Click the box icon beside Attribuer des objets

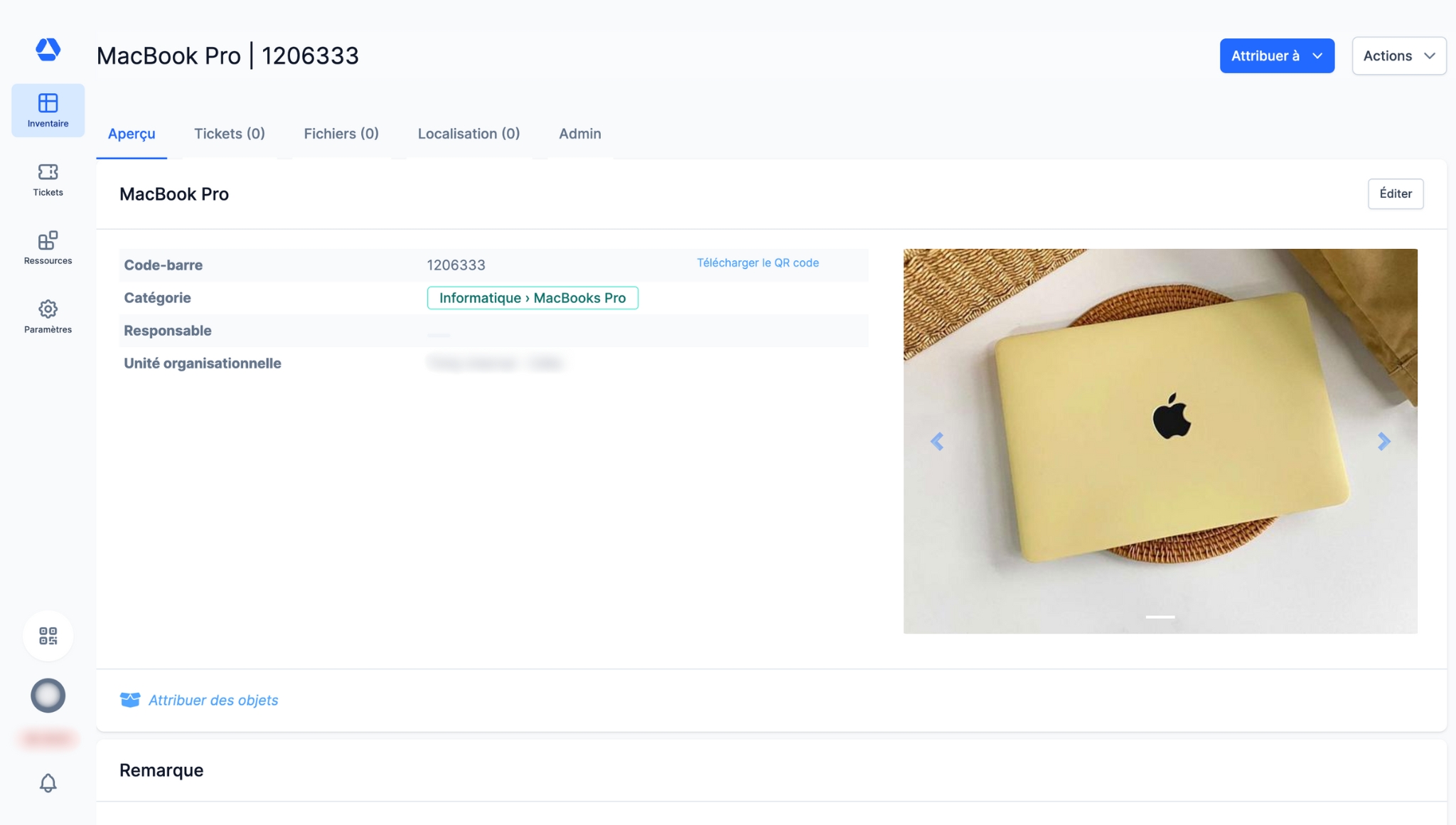pyautogui.click(x=130, y=700)
